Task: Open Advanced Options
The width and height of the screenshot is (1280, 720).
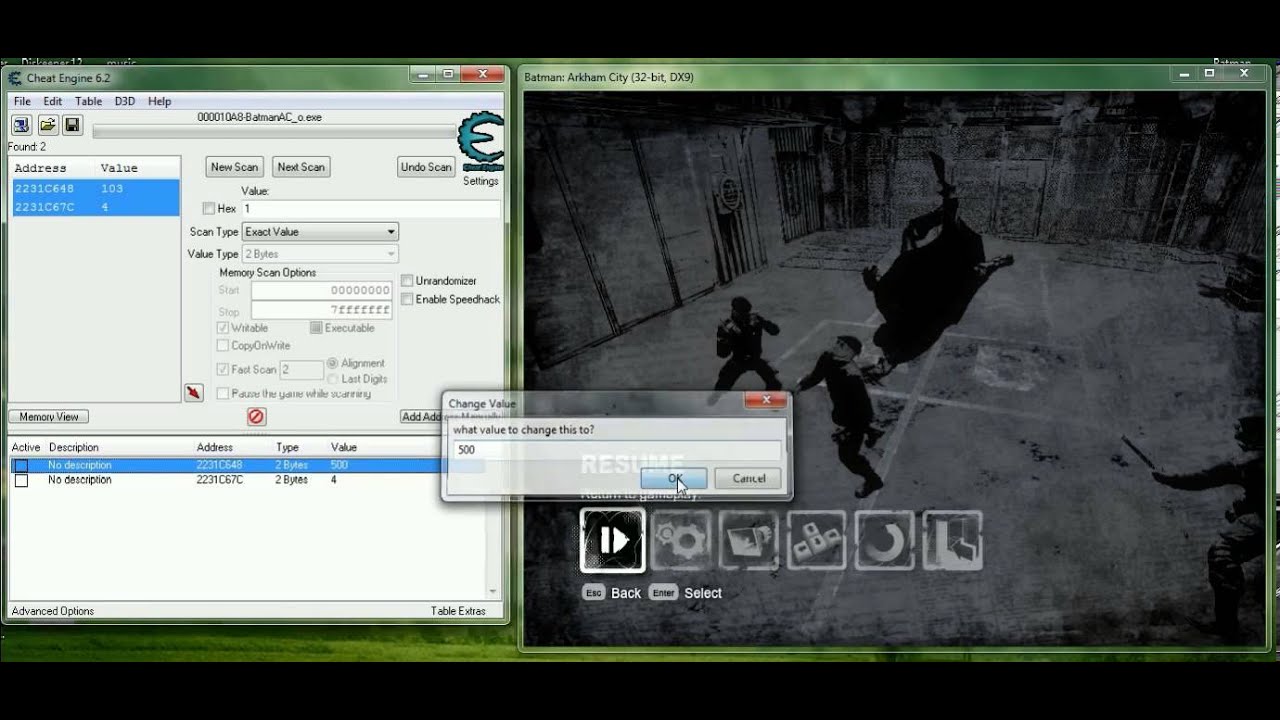Action: pyautogui.click(x=53, y=611)
